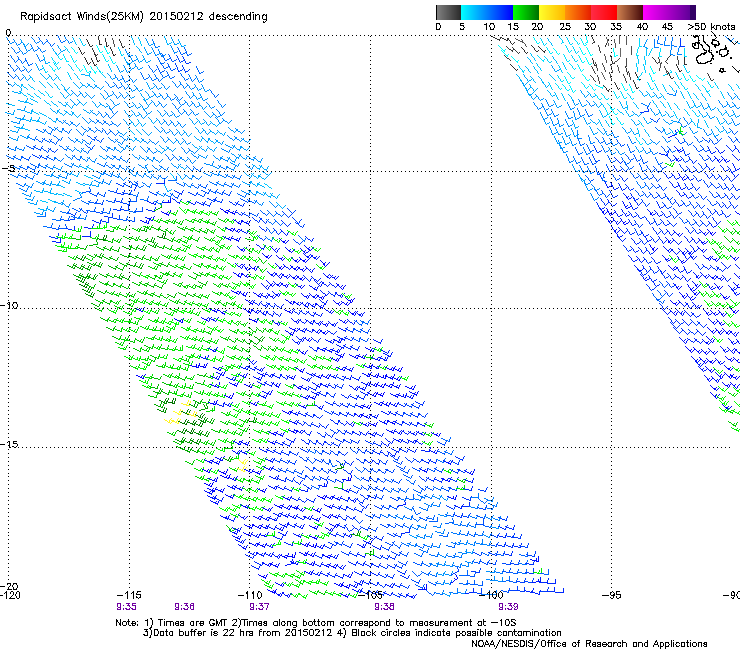The image size is (740, 650).
Task: Click the purple time label "9:37"
Action: (259, 607)
